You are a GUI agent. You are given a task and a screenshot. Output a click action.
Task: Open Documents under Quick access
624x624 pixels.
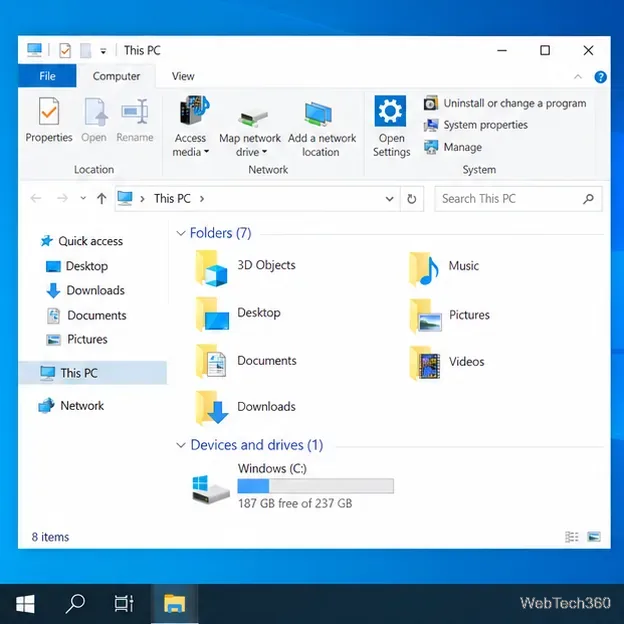[86, 315]
